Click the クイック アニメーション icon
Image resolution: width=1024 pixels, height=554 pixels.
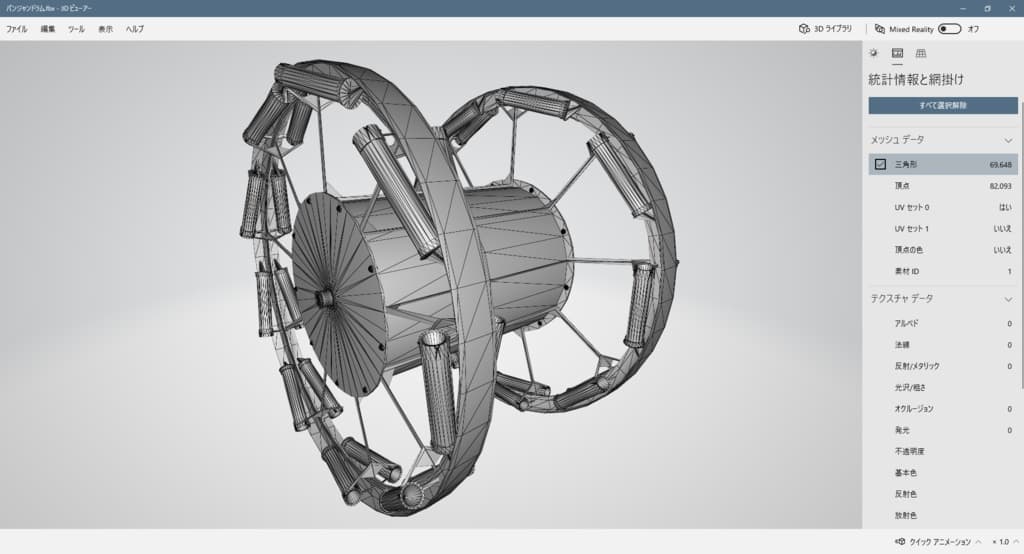point(900,542)
